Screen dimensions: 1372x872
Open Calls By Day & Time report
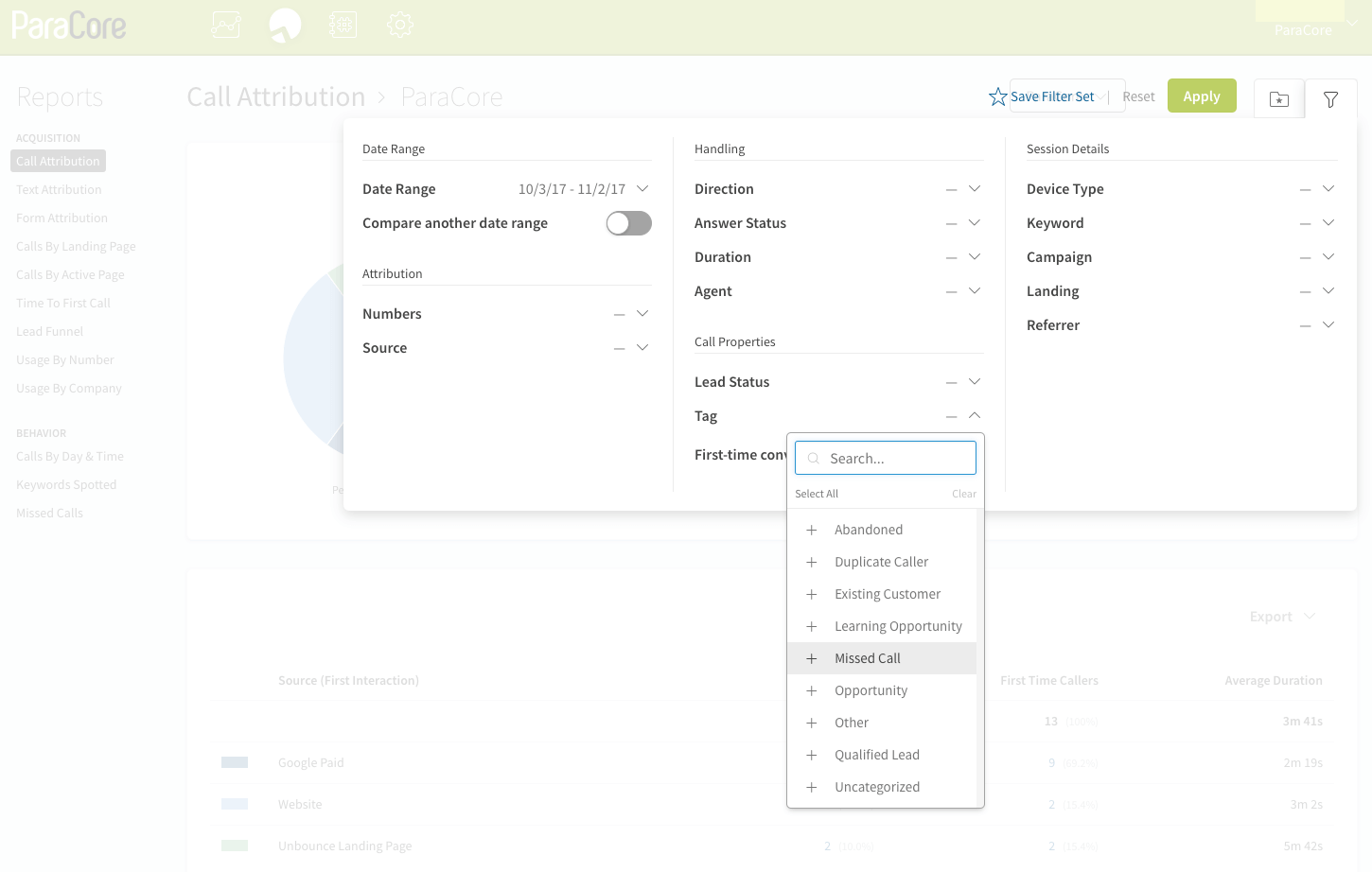pyautogui.click(x=70, y=456)
